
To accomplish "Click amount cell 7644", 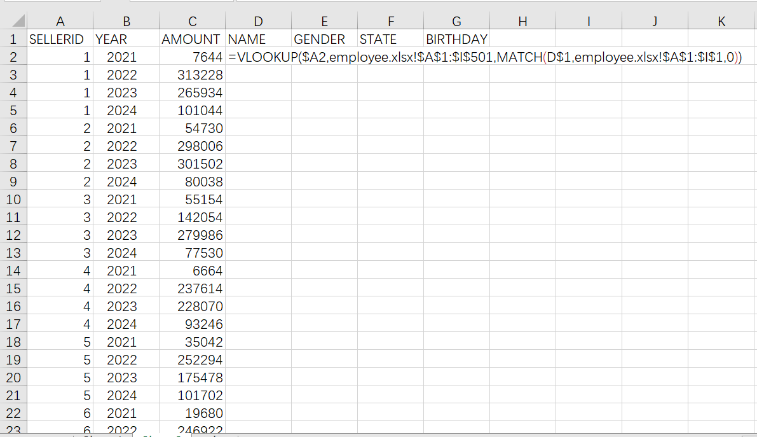I will [x=192, y=57].
